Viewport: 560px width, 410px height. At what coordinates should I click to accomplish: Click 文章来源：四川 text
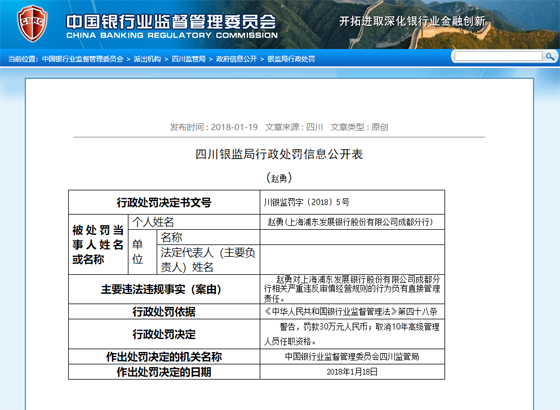coord(294,127)
